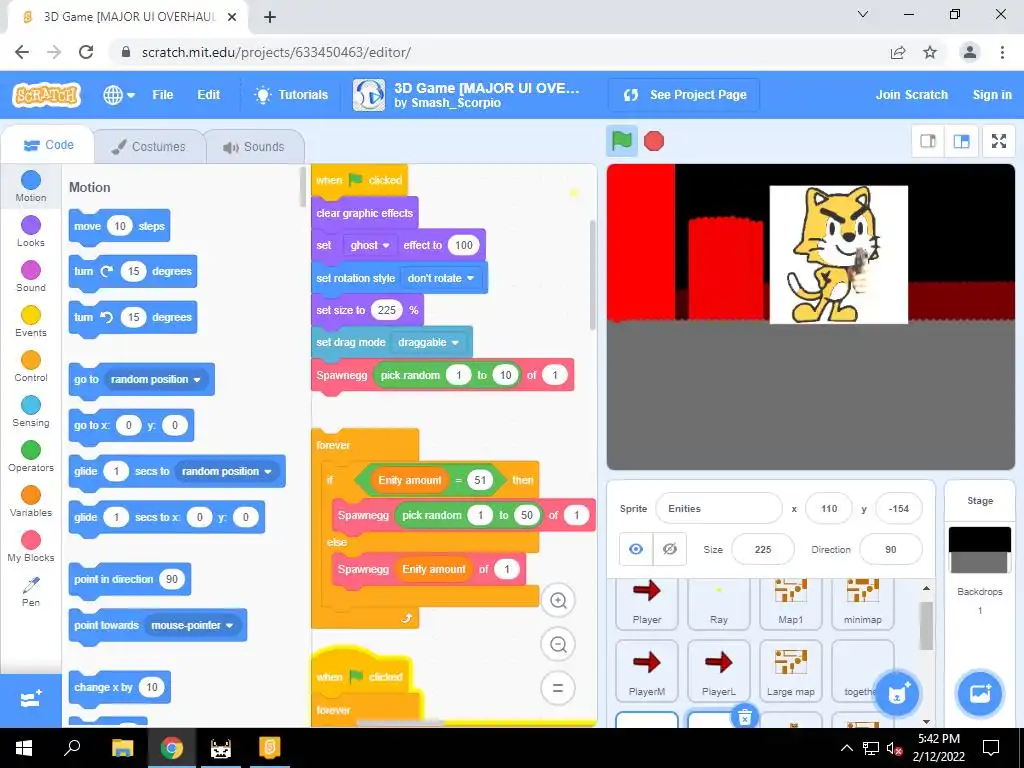Select the Looks block category
1024x768 pixels.
pyautogui.click(x=31, y=231)
